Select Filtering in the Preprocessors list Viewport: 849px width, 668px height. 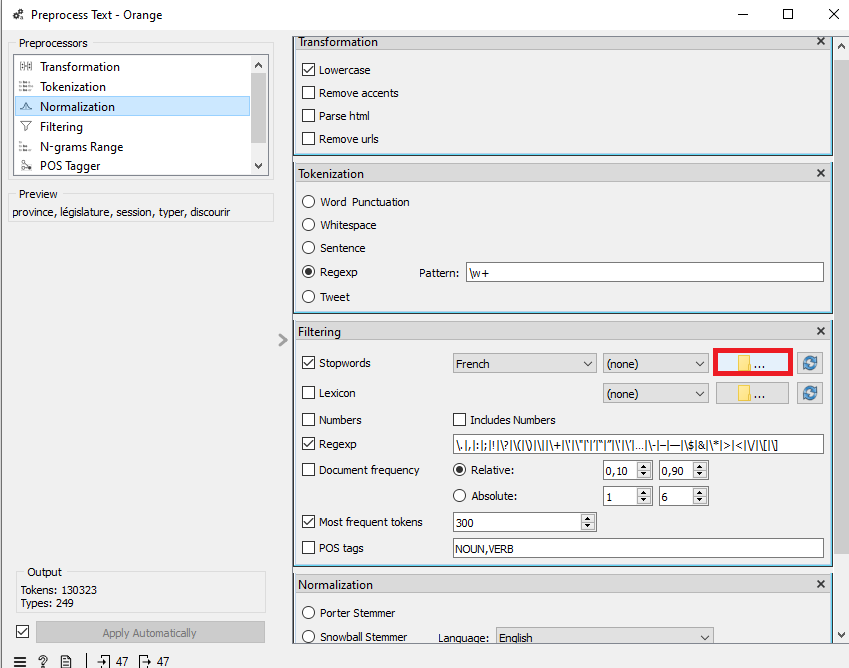coord(61,127)
